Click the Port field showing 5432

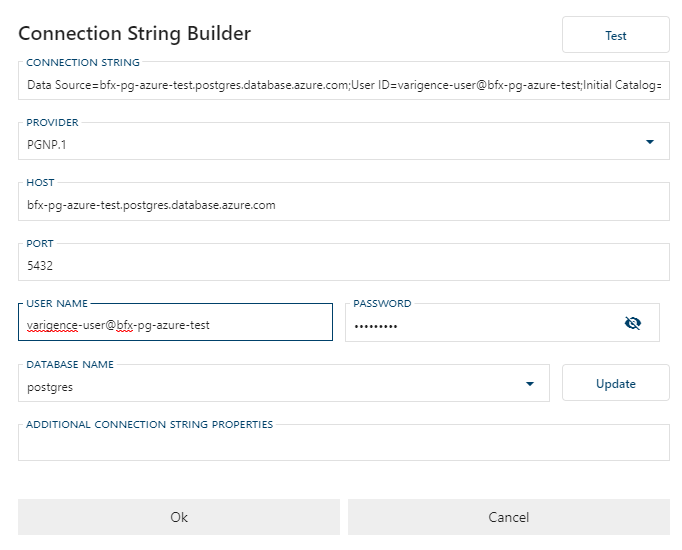click(x=344, y=262)
